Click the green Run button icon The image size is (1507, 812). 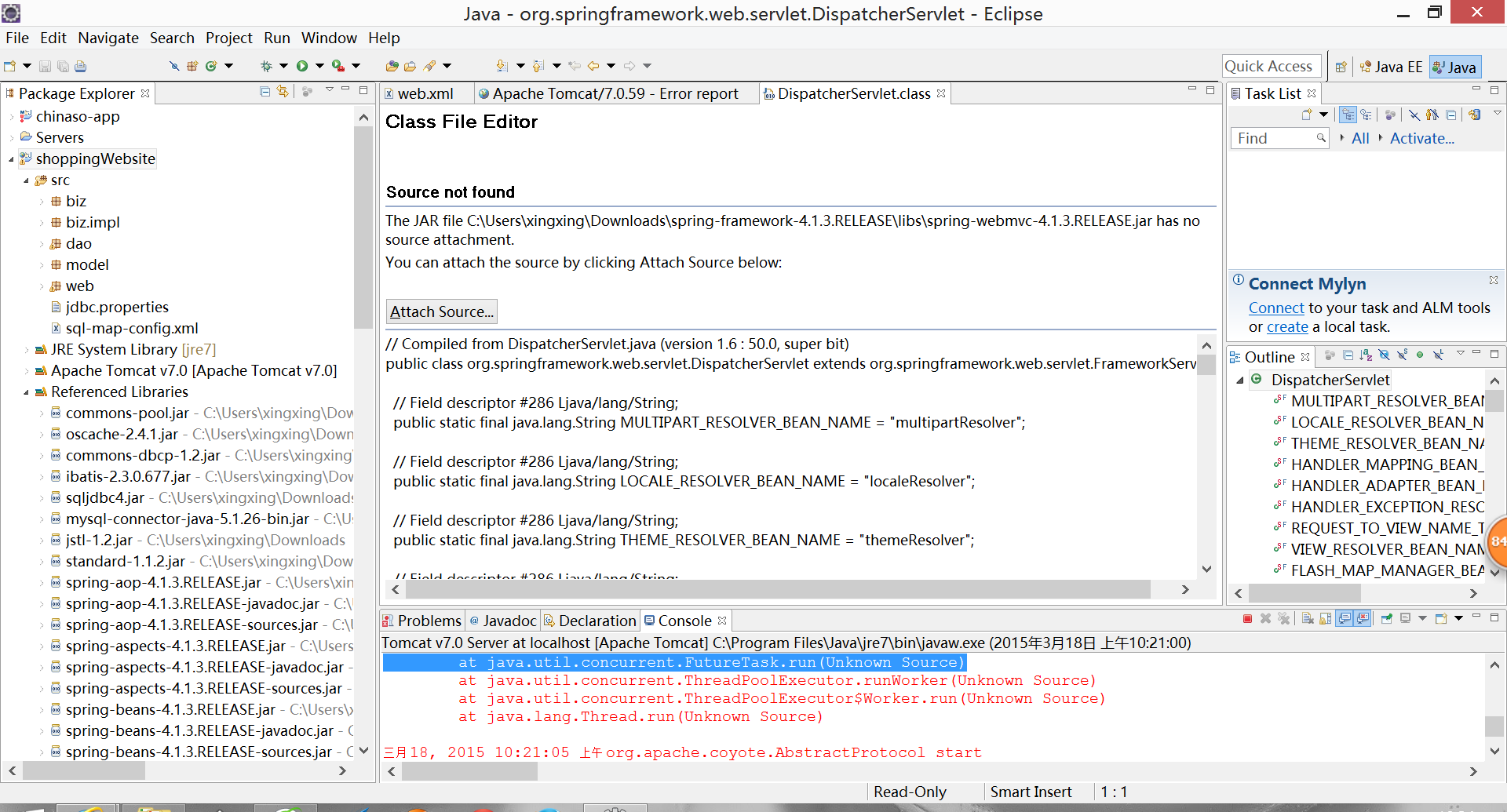(x=302, y=66)
